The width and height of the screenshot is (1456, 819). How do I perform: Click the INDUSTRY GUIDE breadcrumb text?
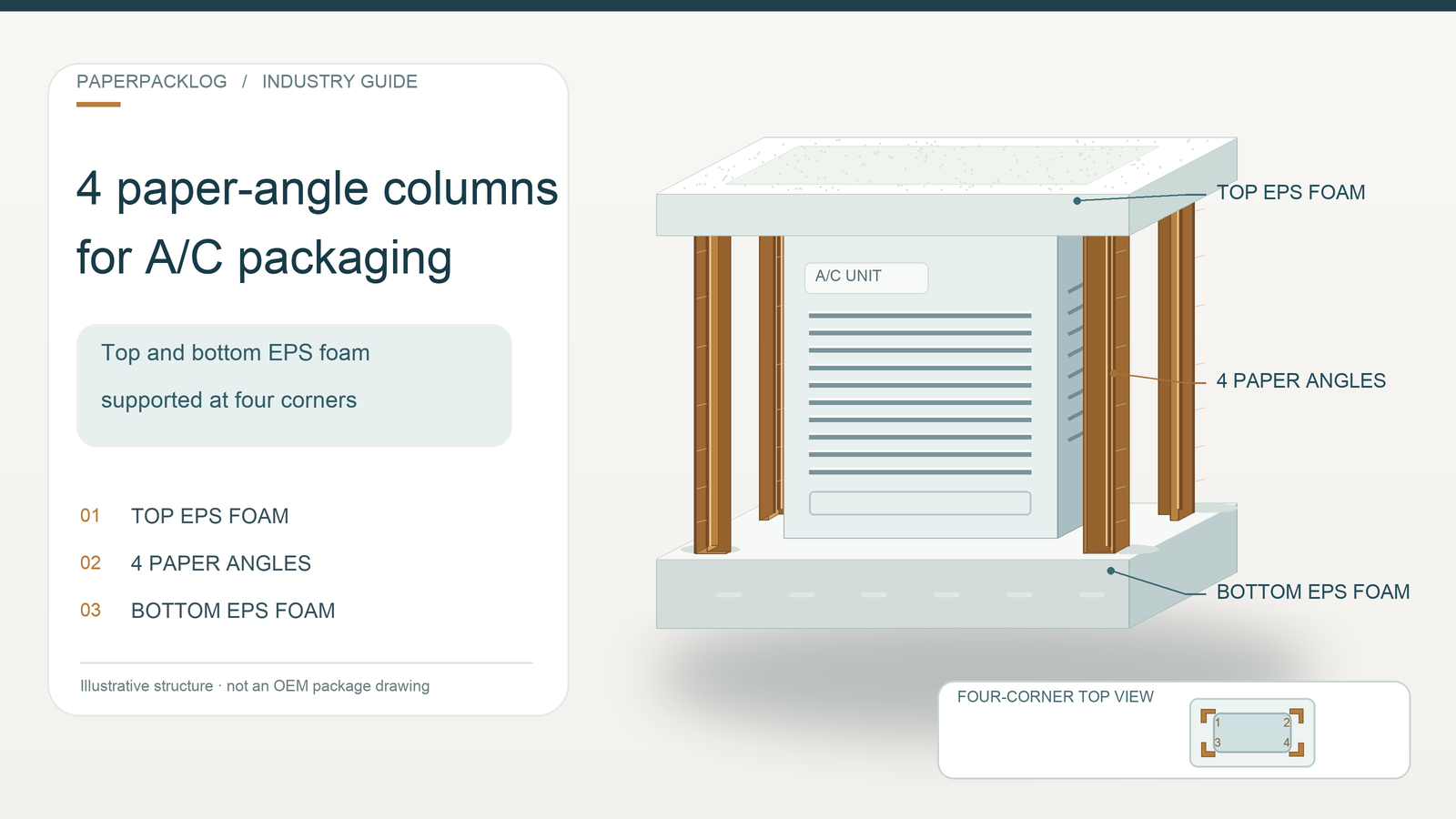tap(339, 82)
